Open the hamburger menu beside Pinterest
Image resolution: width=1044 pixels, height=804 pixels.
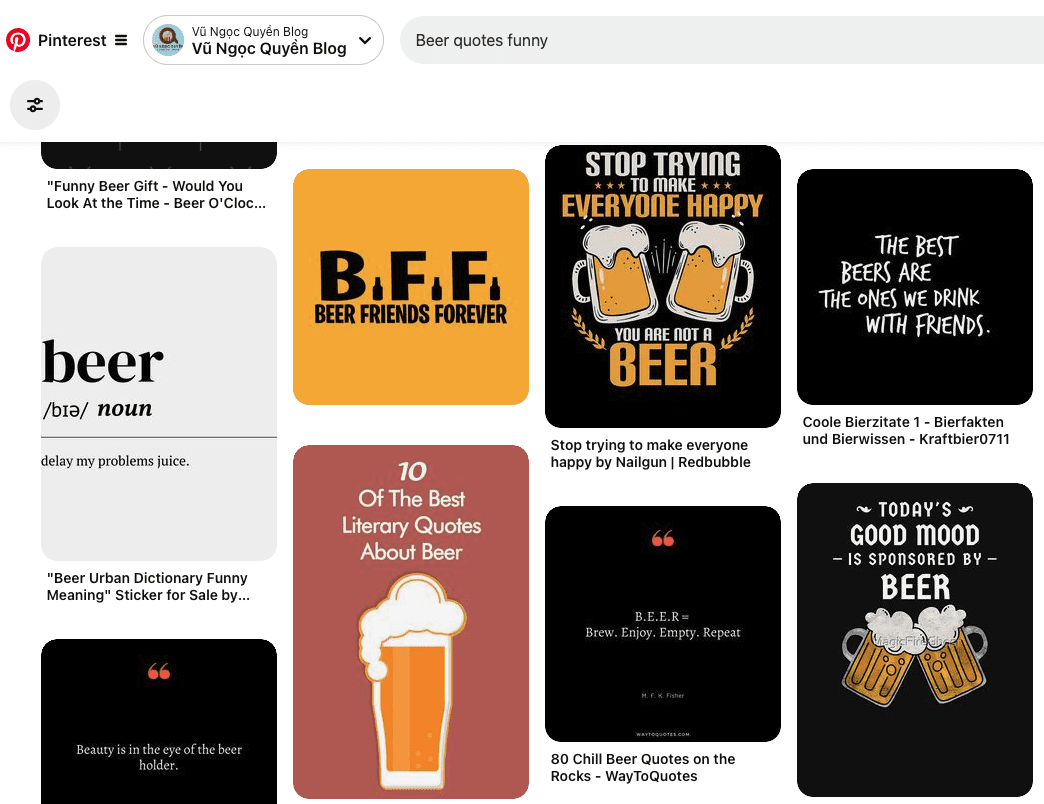pos(121,40)
